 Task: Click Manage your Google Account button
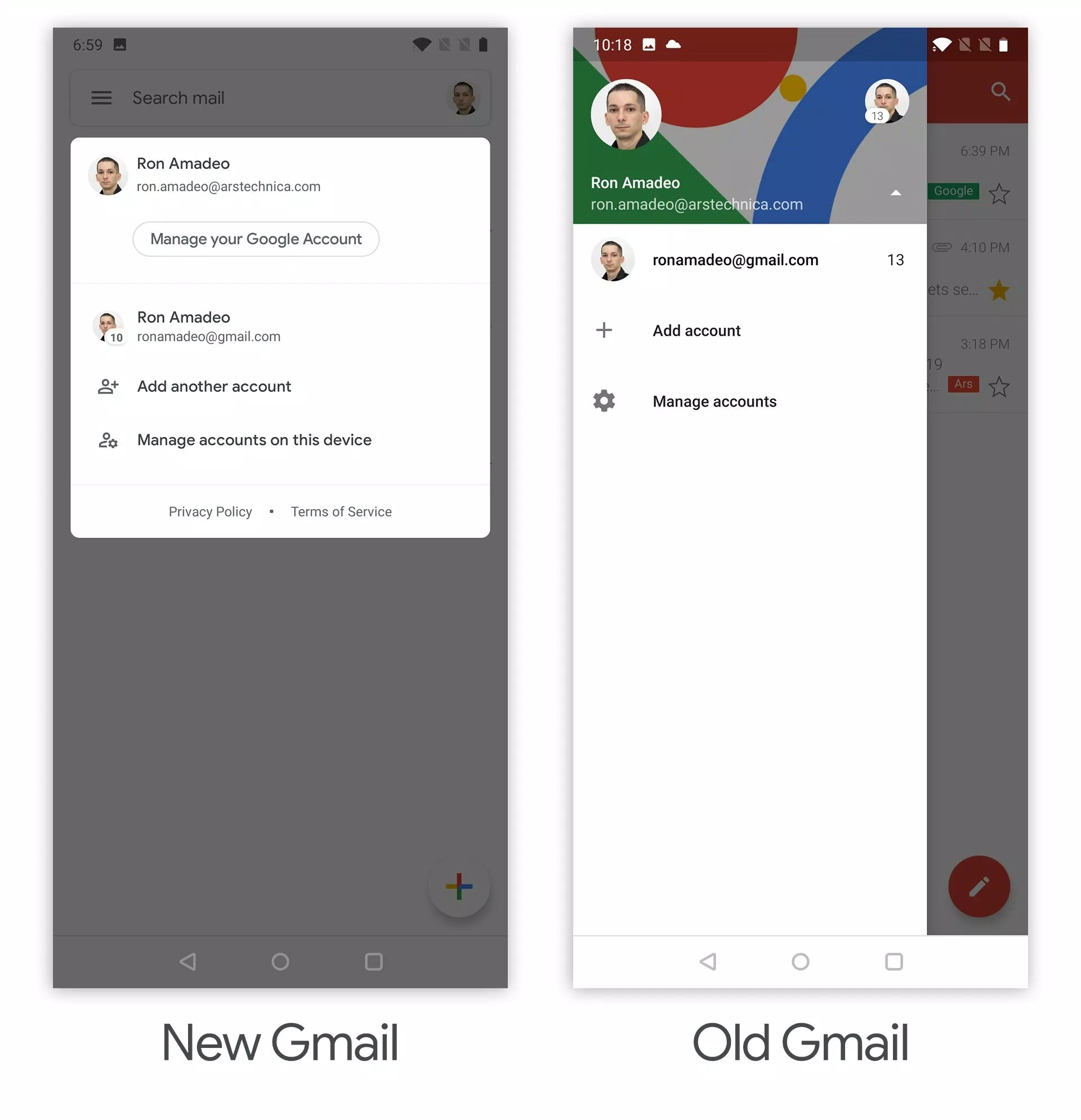[255, 239]
